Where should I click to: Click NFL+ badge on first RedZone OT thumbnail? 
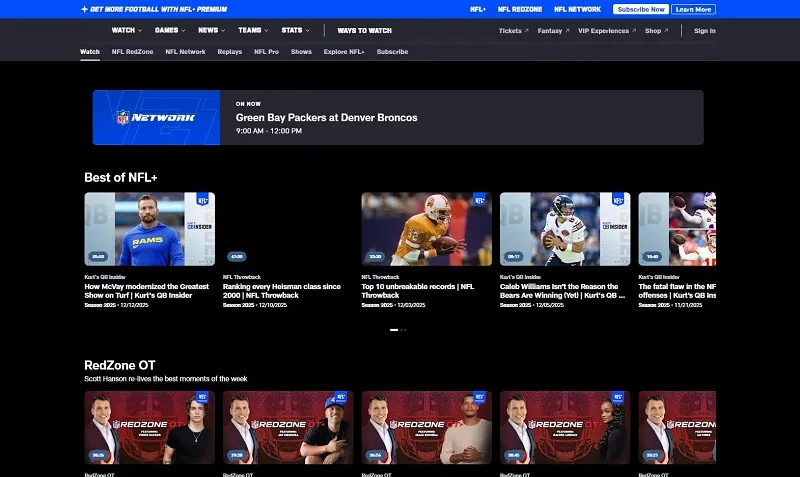pyautogui.click(x=203, y=397)
